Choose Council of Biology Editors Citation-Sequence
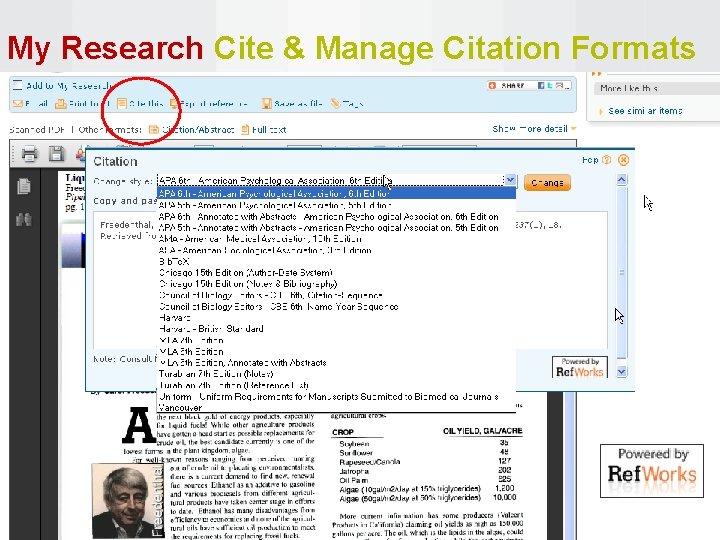 (336, 295)
